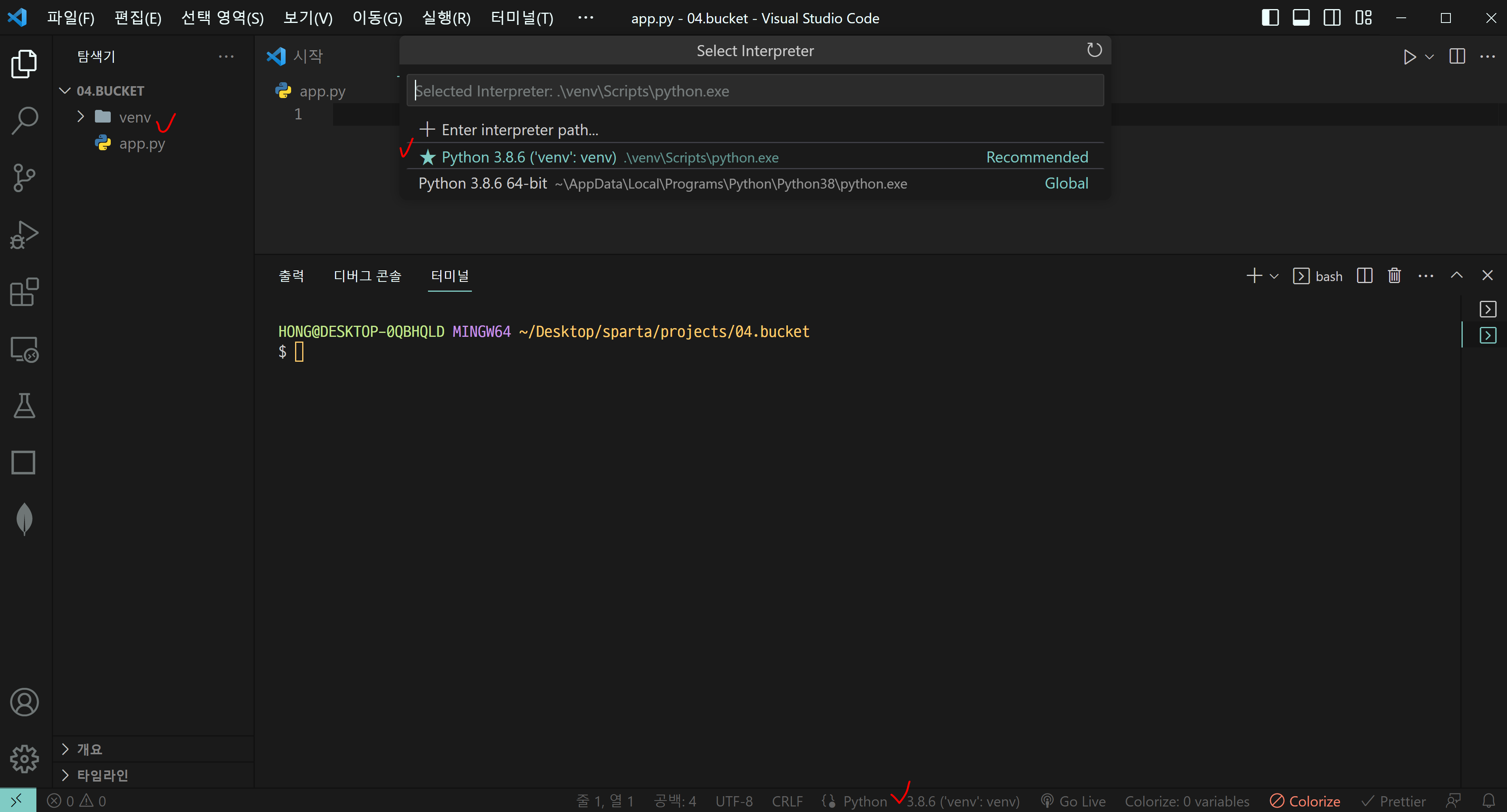Open the terminal launch profile dropdown
Screen dimensions: 1507x812
pos(1274,276)
